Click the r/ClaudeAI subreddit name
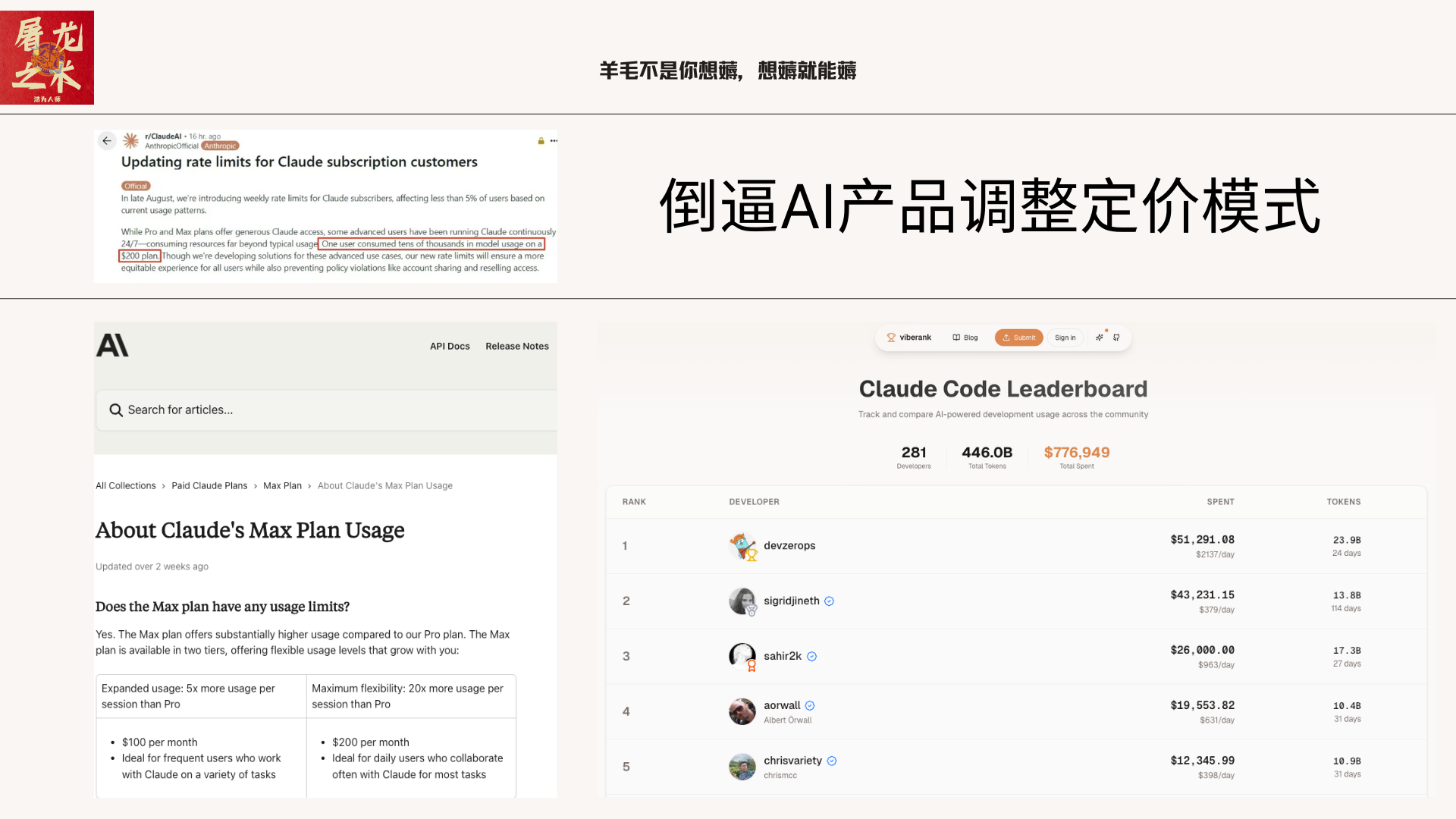The height and width of the screenshot is (819, 1456). [x=163, y=136]
